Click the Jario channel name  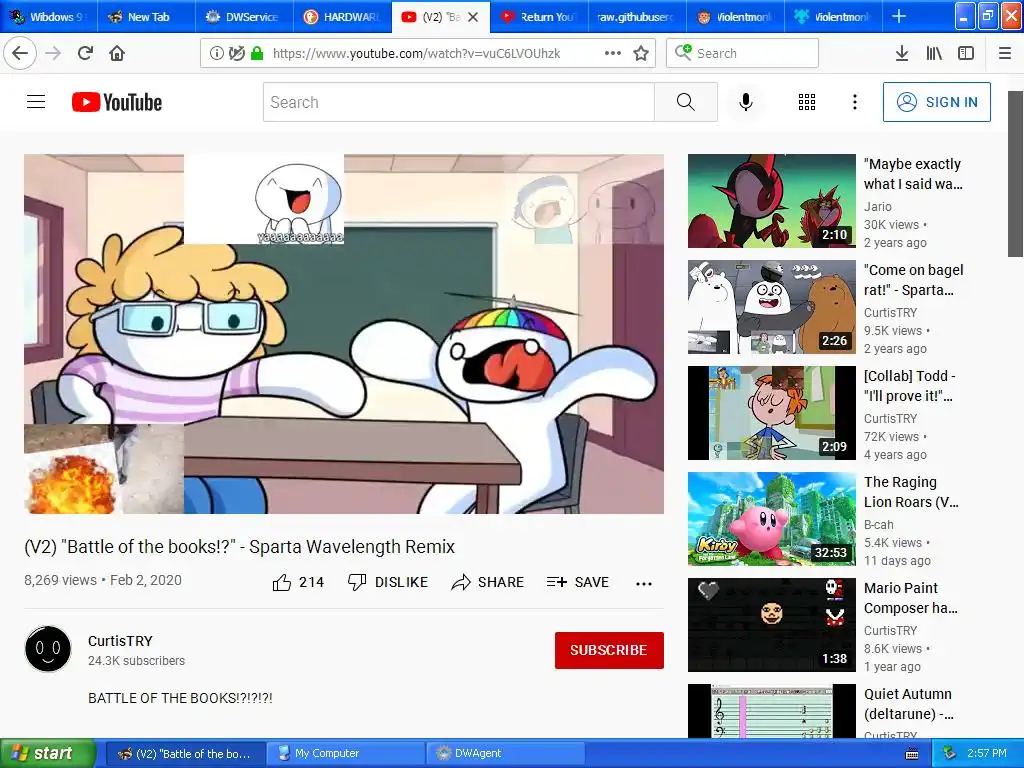click(878, 206)
